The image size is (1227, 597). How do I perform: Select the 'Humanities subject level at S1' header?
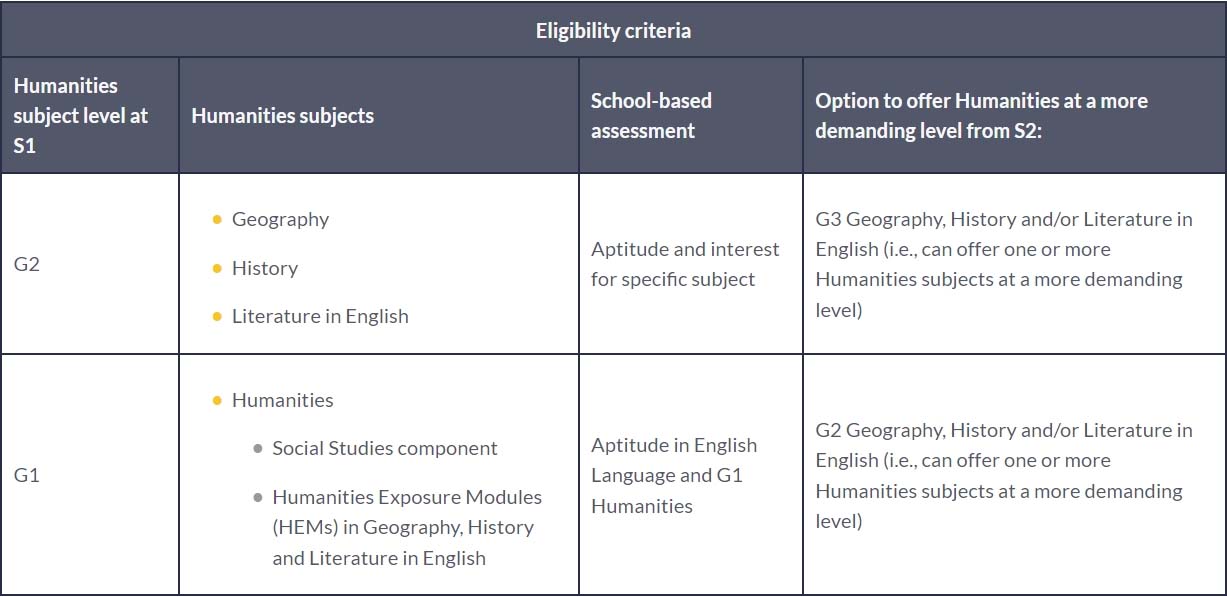[x=80, y=115]
